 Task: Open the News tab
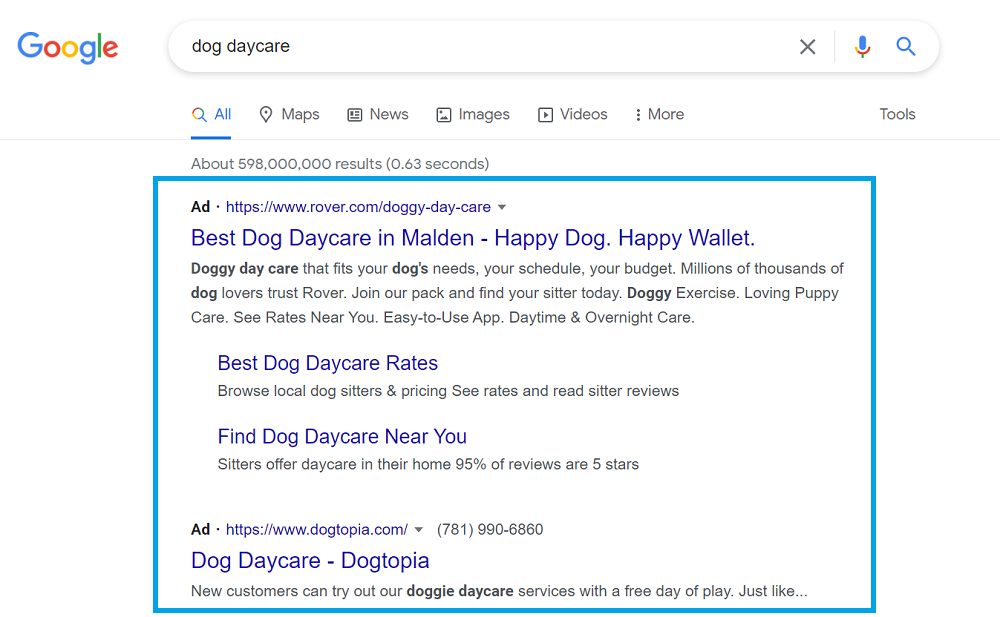(378, 114)
